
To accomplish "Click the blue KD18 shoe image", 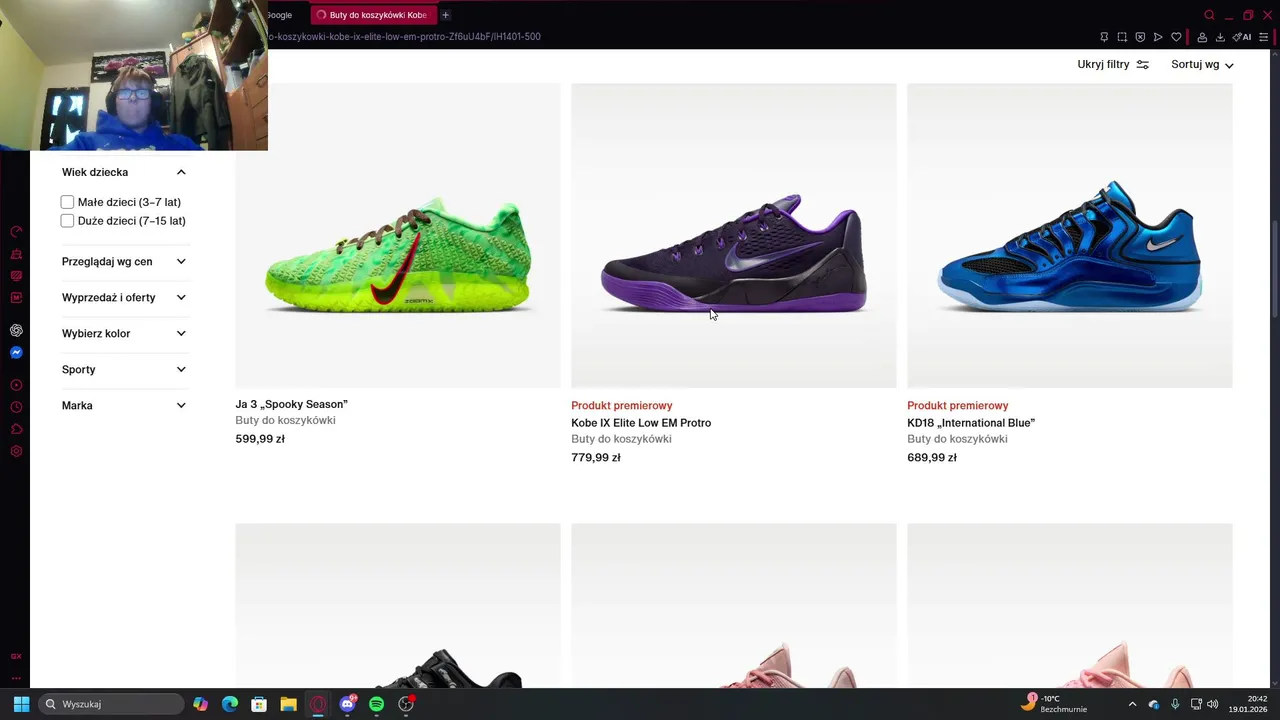I will point(1070,235).
